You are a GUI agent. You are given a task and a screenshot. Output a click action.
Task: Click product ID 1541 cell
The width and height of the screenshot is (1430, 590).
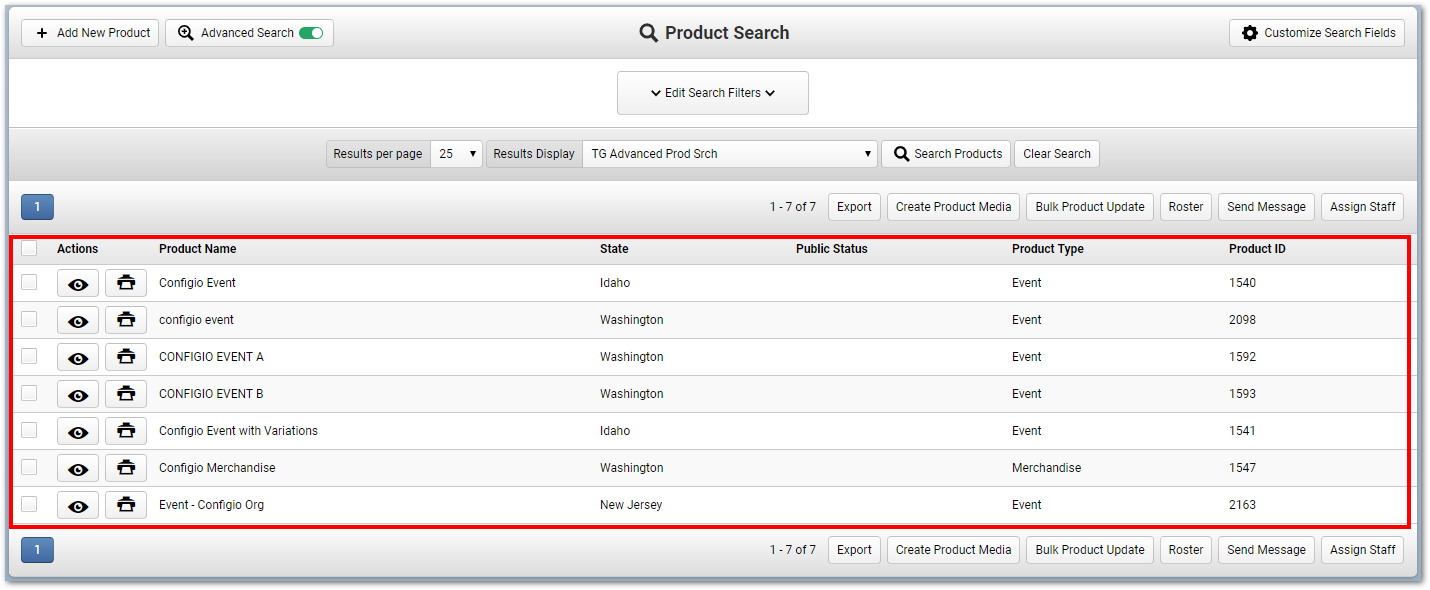(x=1242, y=431)
